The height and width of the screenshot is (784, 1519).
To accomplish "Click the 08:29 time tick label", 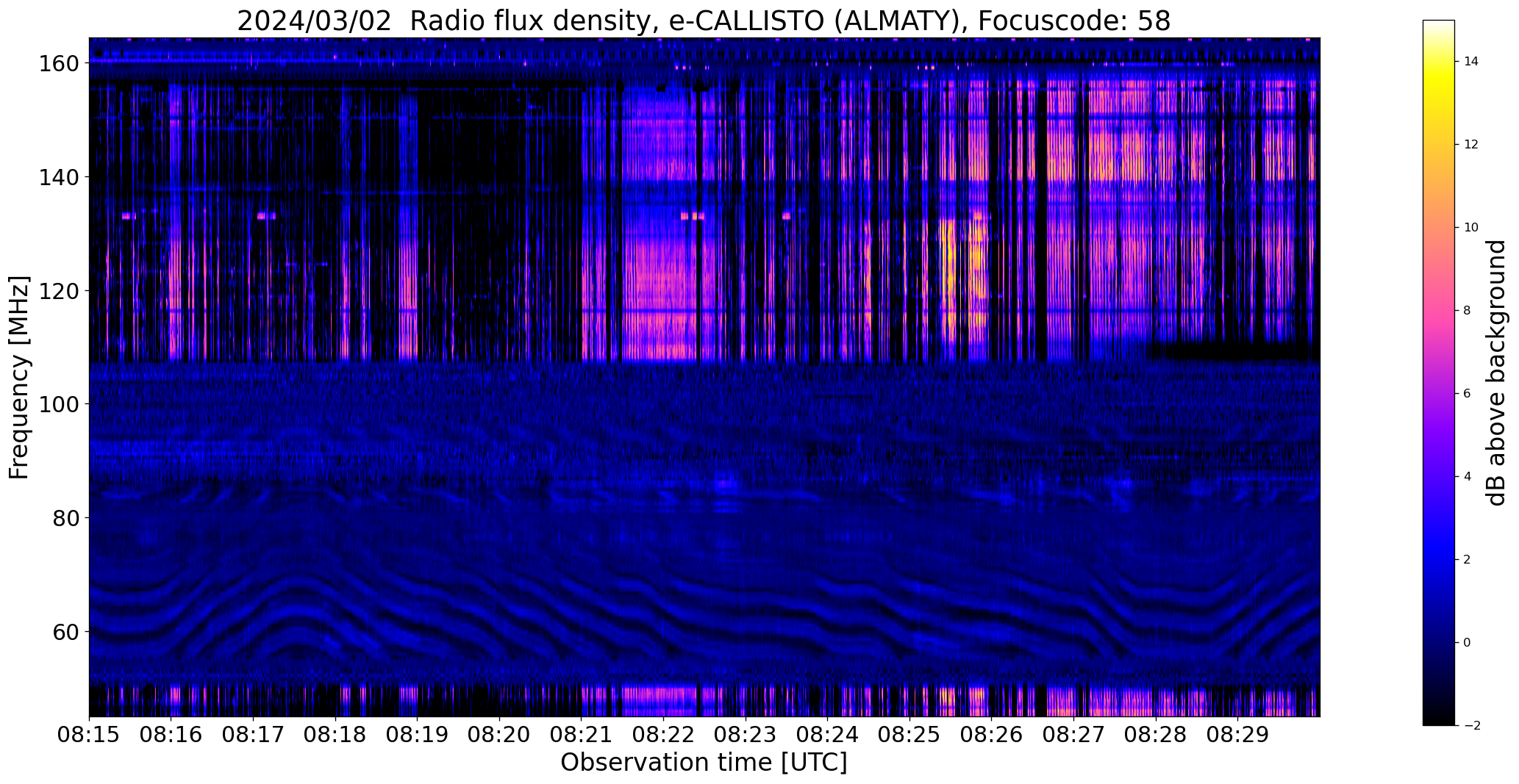I will pyautogui.click(x=1238, y=735).
